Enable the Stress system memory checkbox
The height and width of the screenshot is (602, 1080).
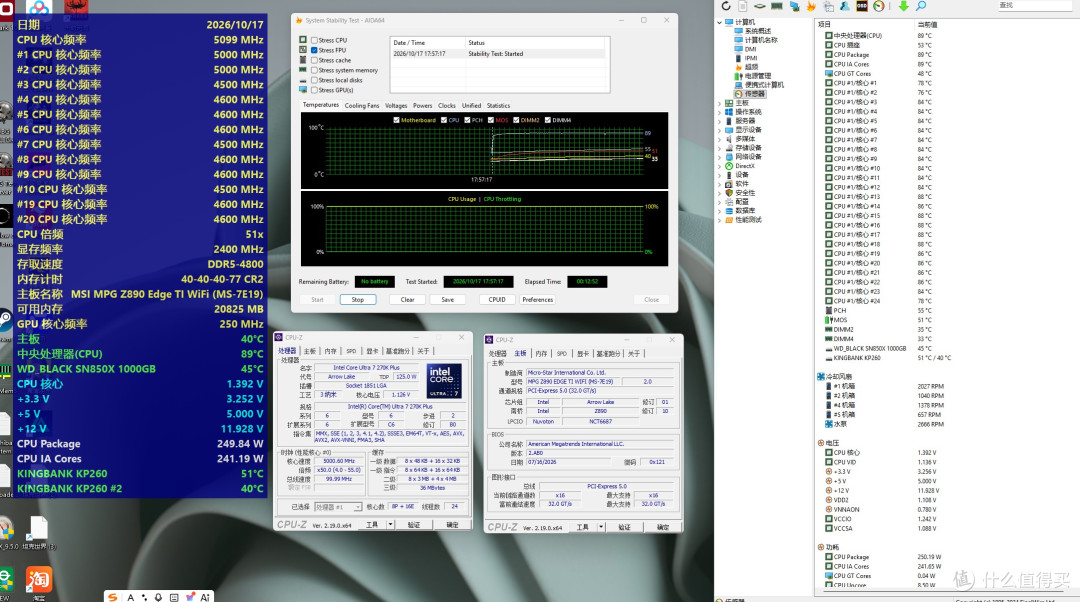coord(314,70)
